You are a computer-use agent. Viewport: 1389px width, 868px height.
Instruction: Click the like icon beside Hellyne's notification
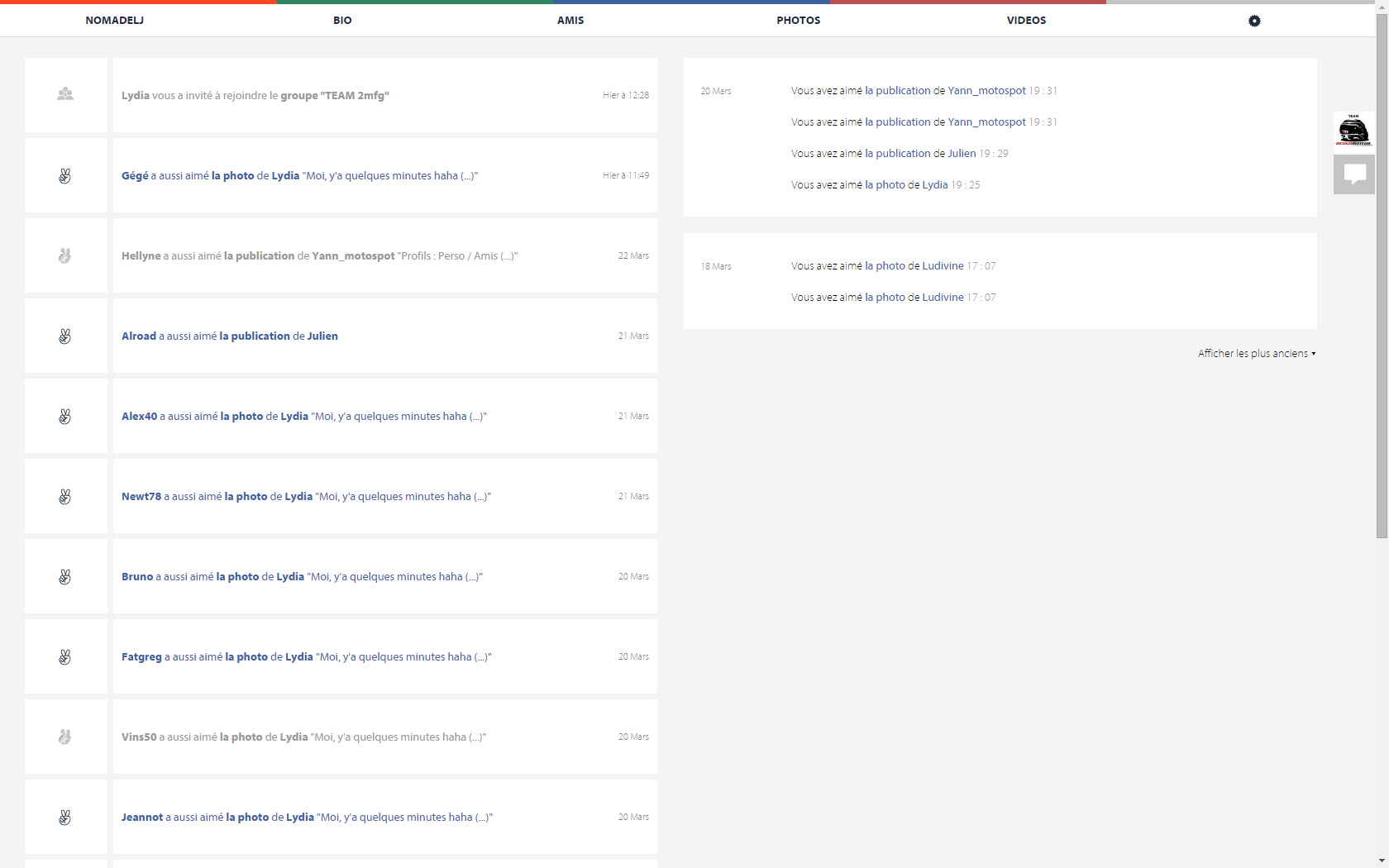65,255
